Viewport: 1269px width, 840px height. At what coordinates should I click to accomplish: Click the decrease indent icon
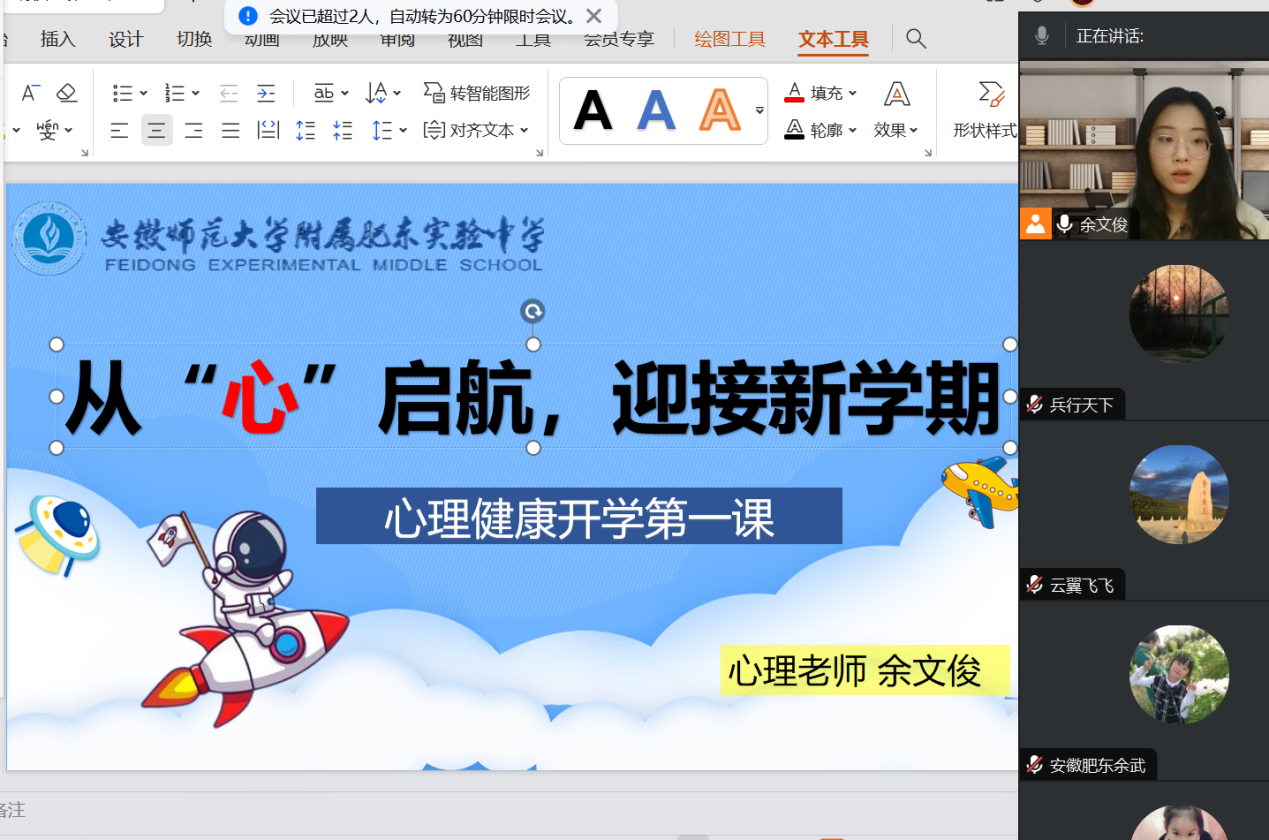tap(229, 93)
